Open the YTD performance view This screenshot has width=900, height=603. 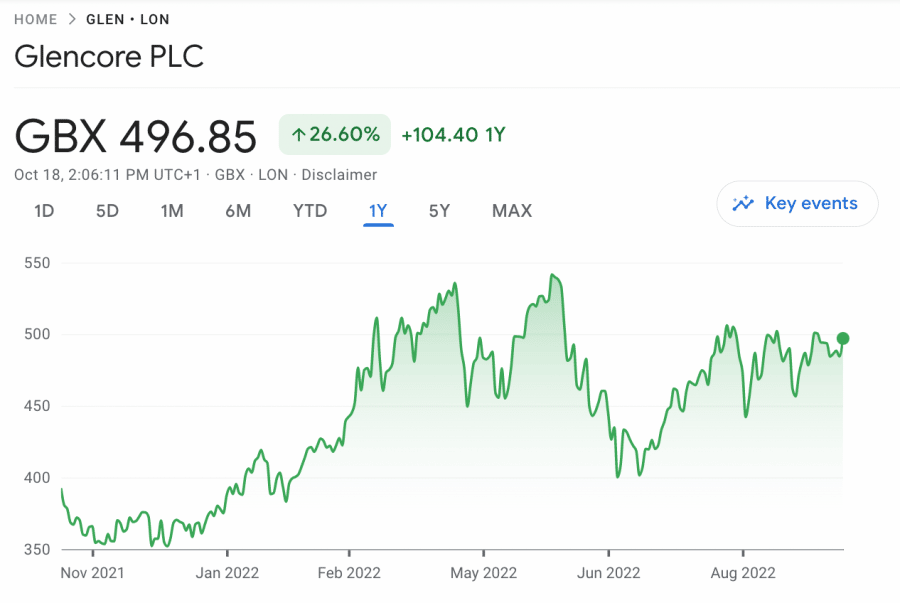310,211
